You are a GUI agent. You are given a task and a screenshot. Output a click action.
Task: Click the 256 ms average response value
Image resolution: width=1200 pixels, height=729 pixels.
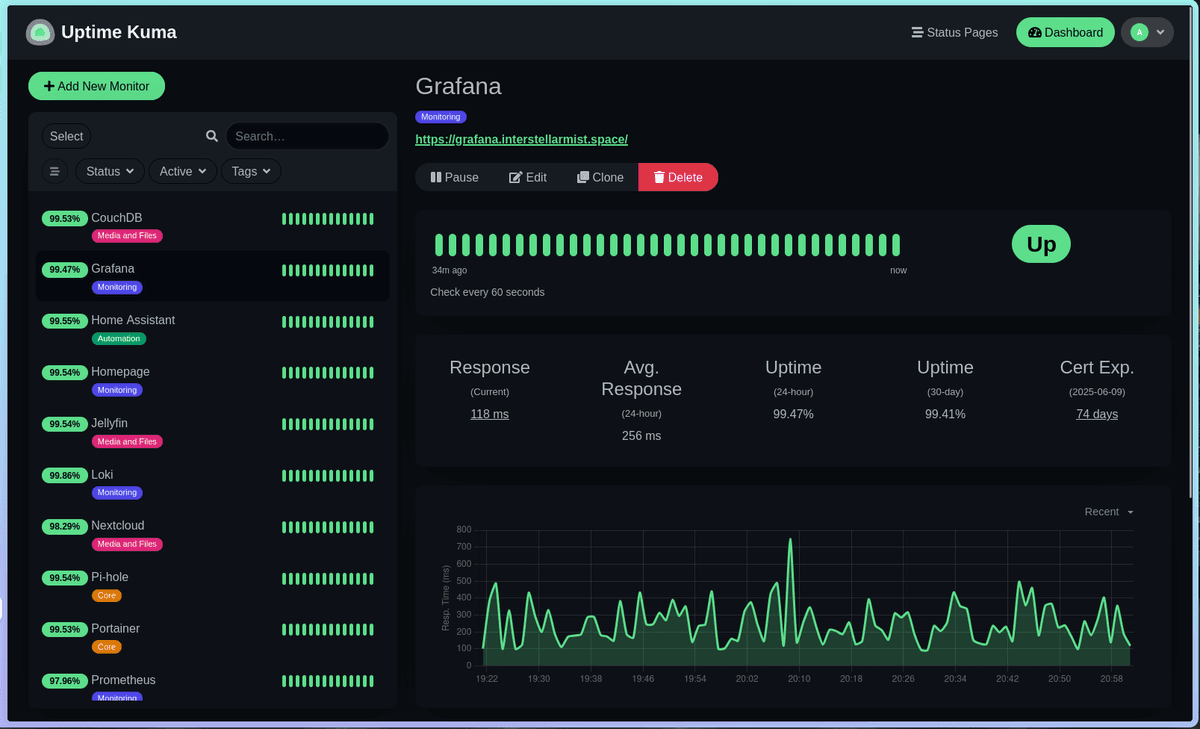click(x=641, y=436)
